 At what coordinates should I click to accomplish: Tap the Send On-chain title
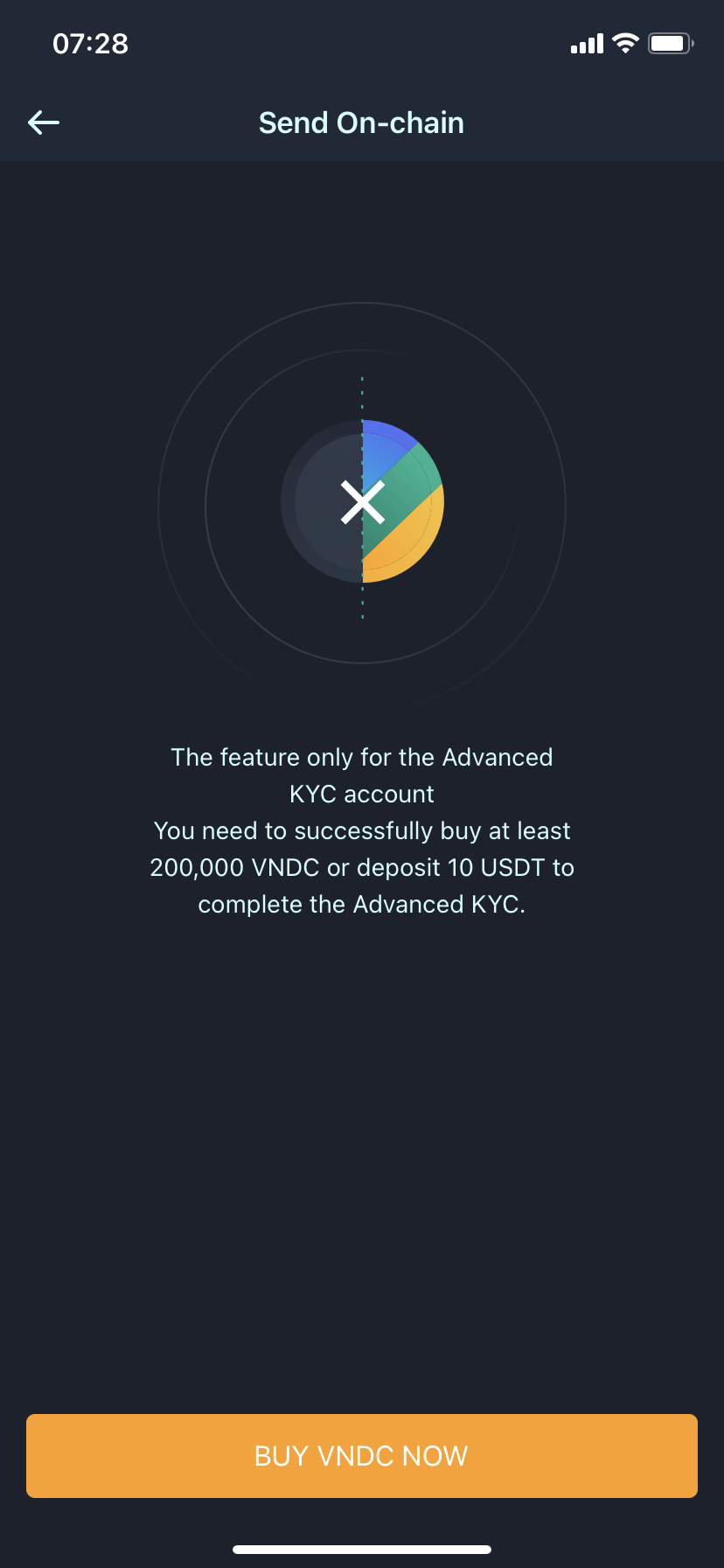(361, 122)
